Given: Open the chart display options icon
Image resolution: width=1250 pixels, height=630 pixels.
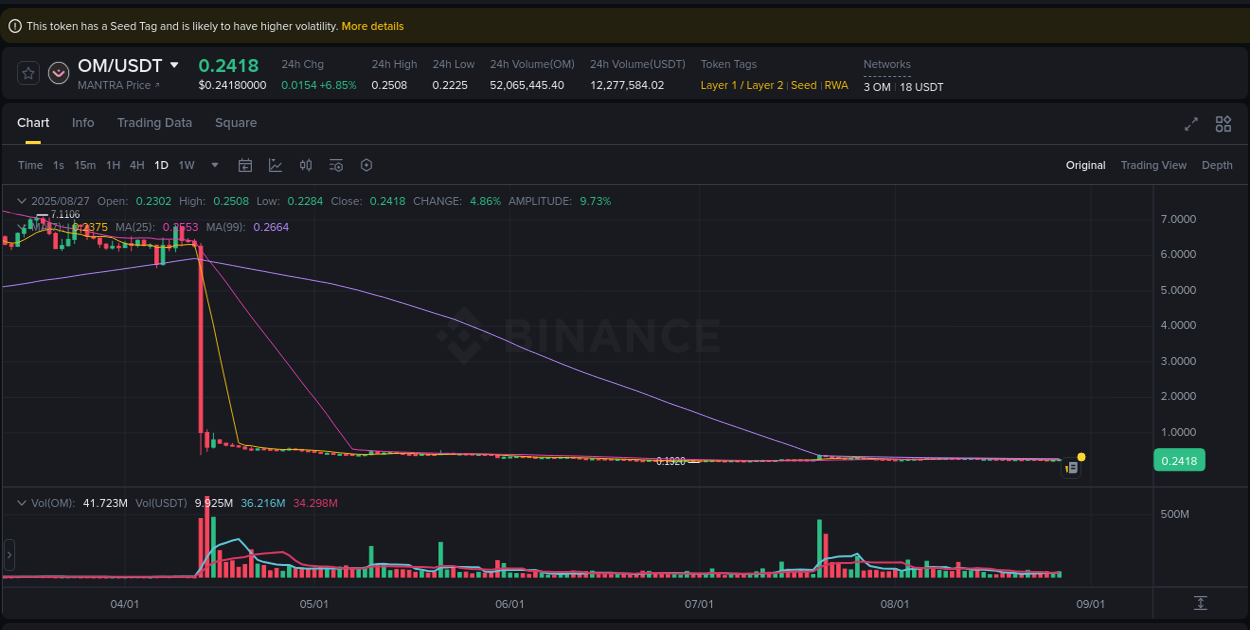Looking at the screenshot, I should point(336,165).
